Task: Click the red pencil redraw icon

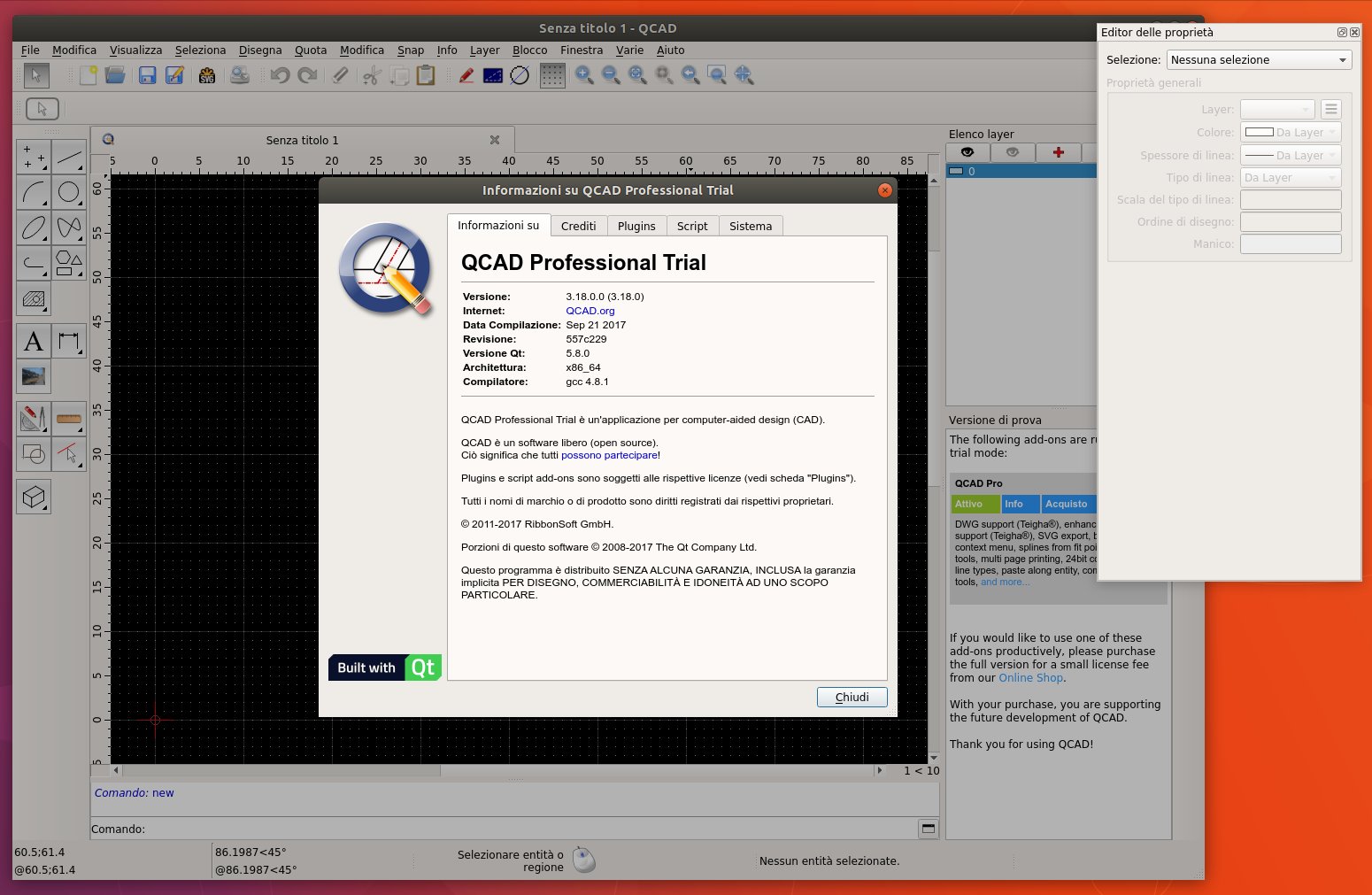Action: tap(466, 75)
